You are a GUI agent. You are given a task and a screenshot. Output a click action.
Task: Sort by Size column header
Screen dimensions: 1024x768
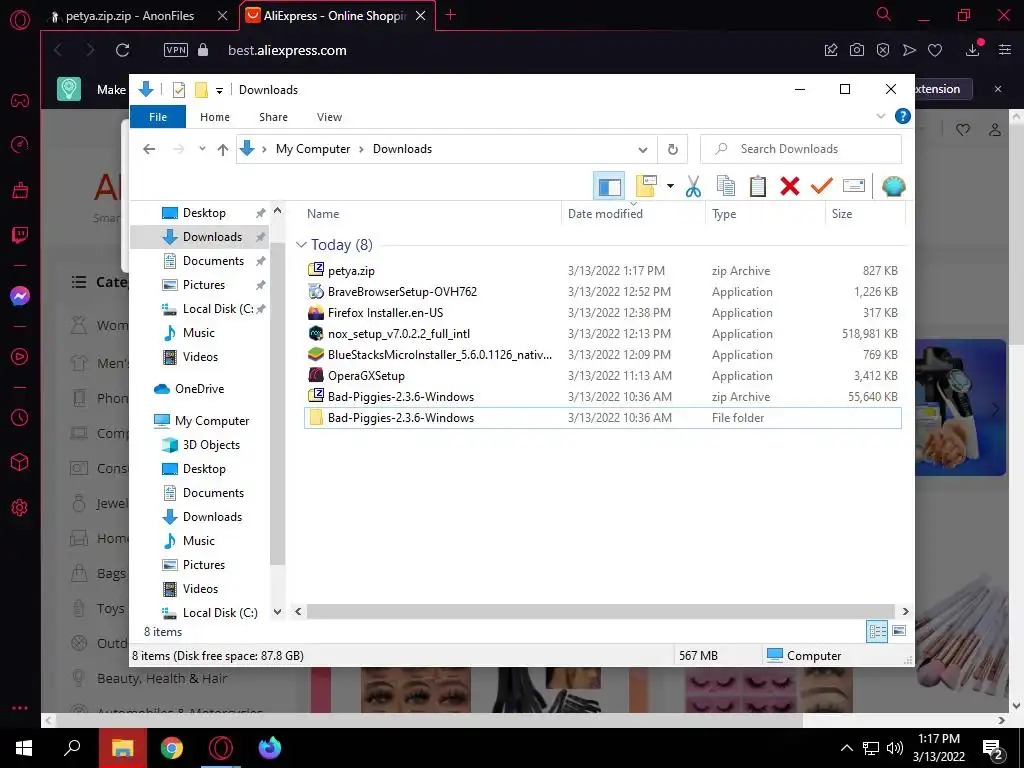click(x=842, y=214)
